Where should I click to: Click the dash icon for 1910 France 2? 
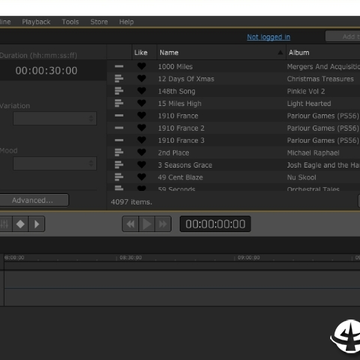pos(119,128)
